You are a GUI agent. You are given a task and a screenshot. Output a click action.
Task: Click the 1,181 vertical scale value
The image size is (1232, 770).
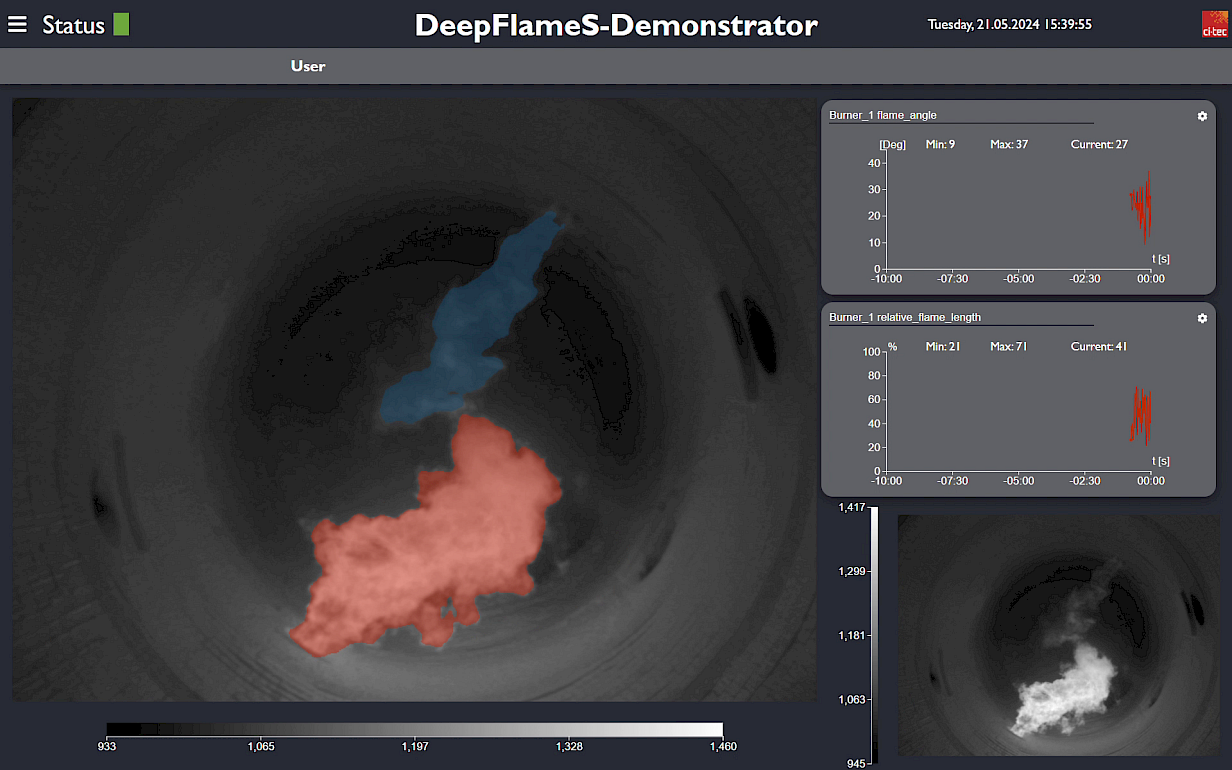coord(852,636)
